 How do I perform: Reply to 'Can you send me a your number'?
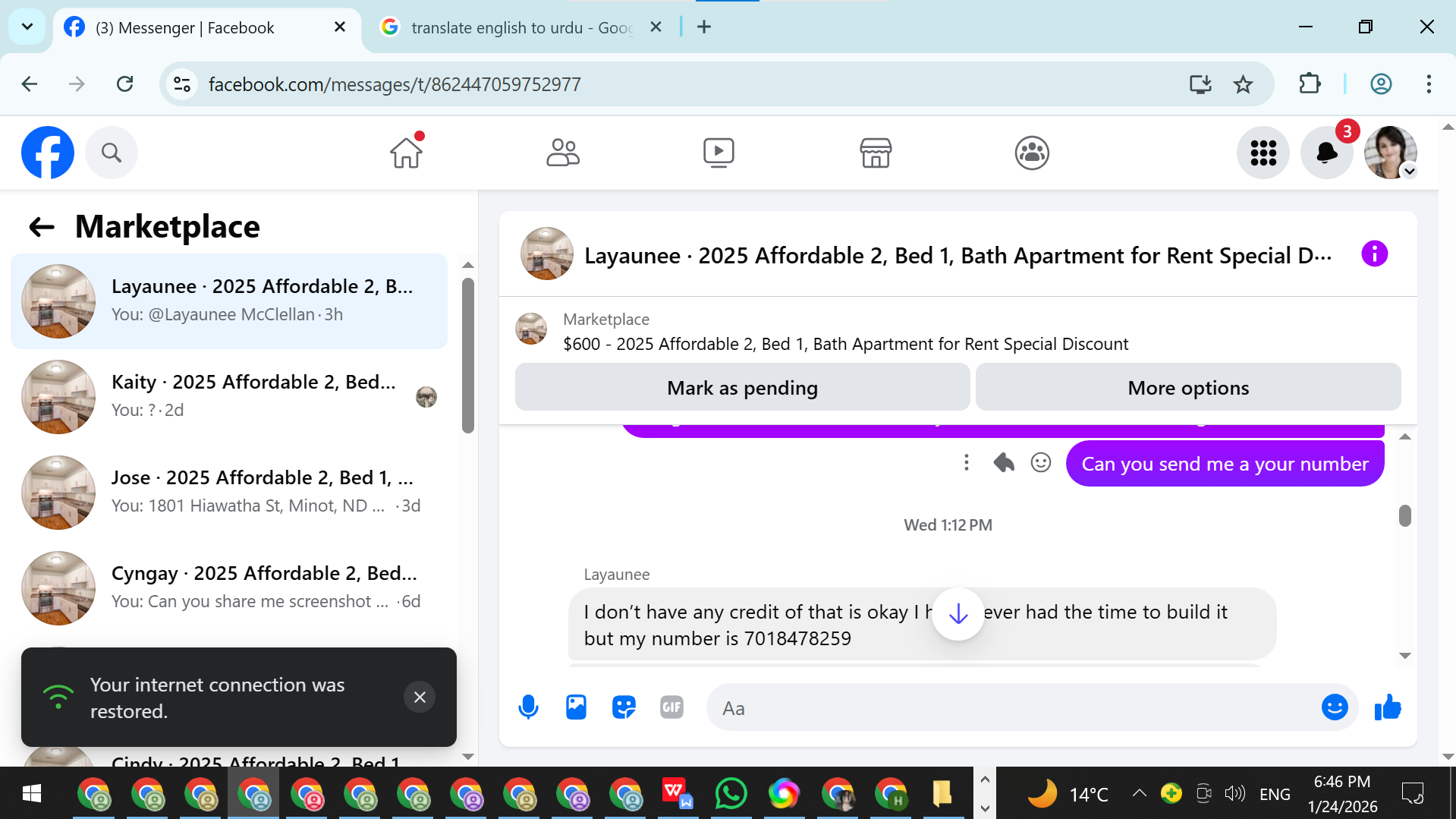pyautogui.click(x=1004, y=462)
